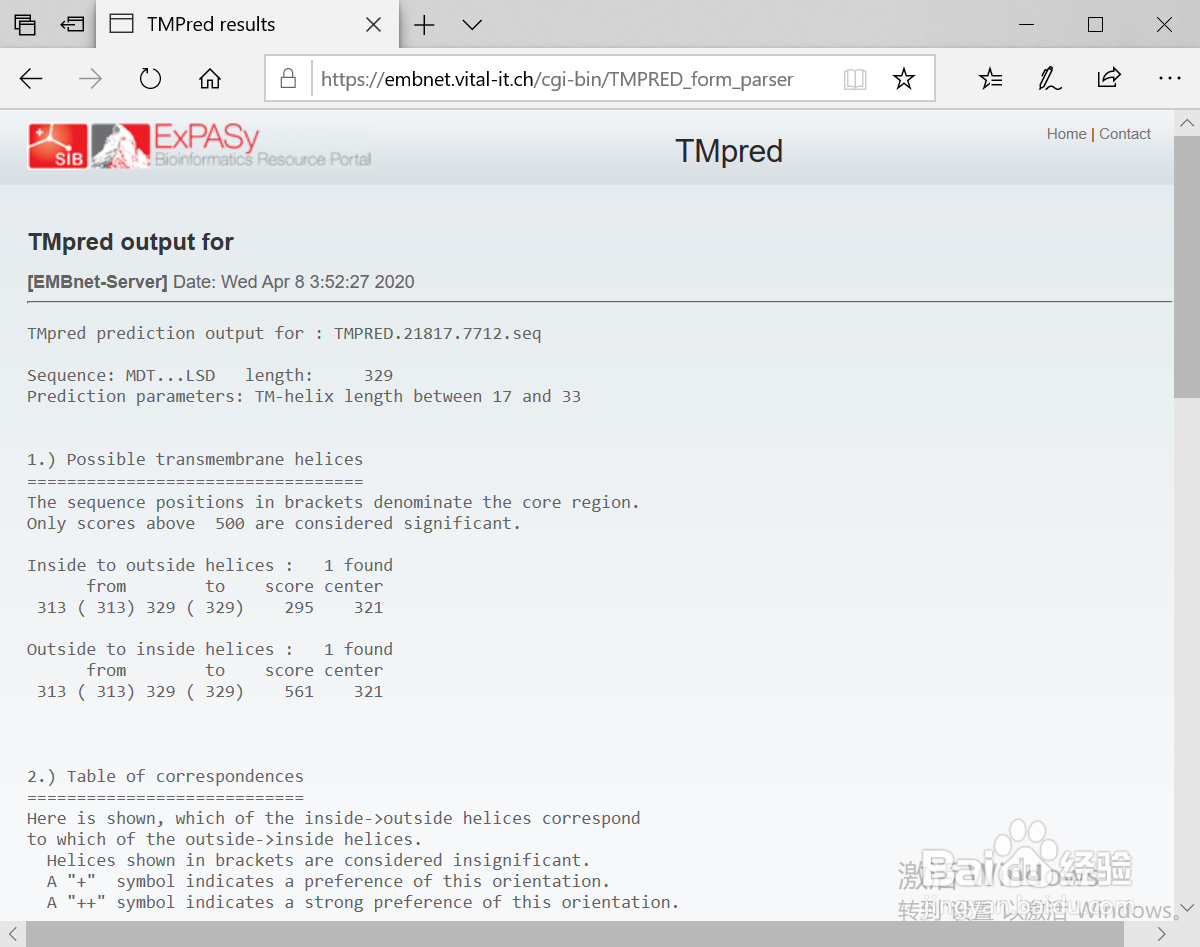Click the sequence length value 329
The height and width of the screenshot is (947, 1200).
click(378, 375)
